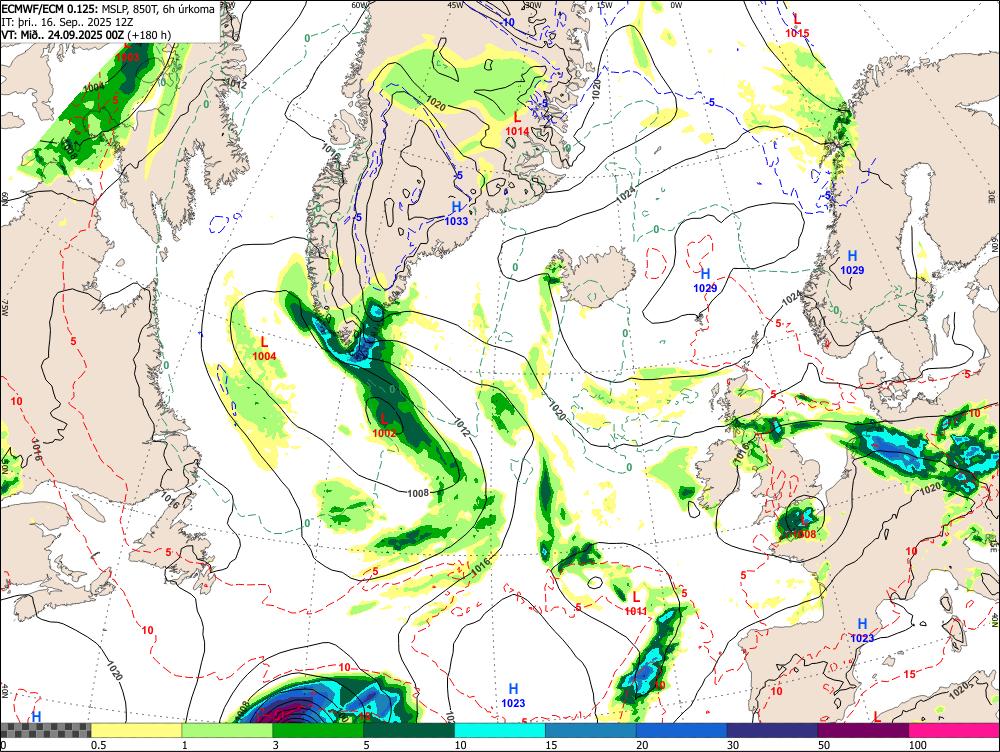The width and height of the screenshot is (1000, 752).
Task: Click the low pressure L 1014 on Greenland
Action: point(517,124)
